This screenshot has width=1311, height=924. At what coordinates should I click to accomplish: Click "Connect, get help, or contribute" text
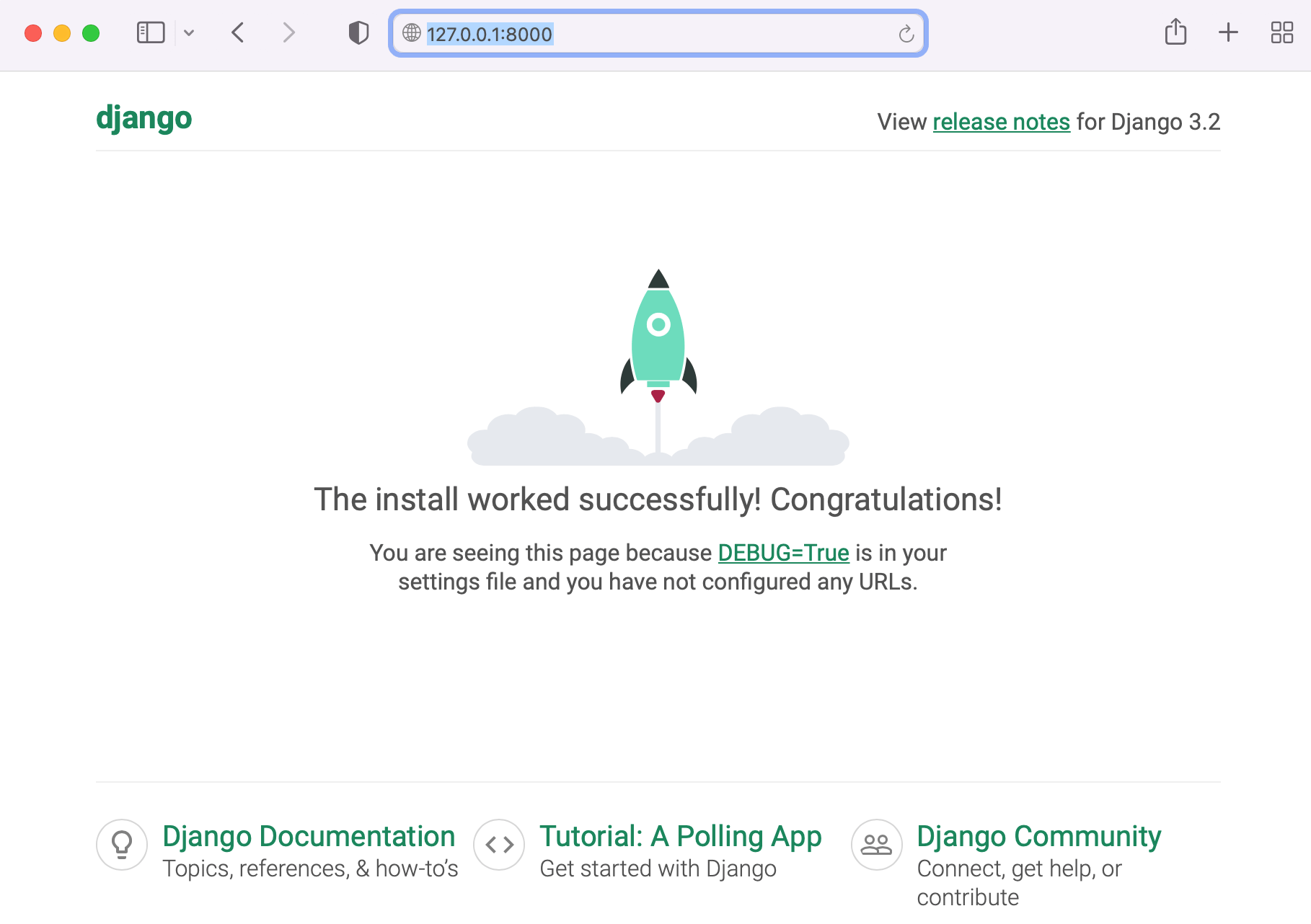point(1019,883)
